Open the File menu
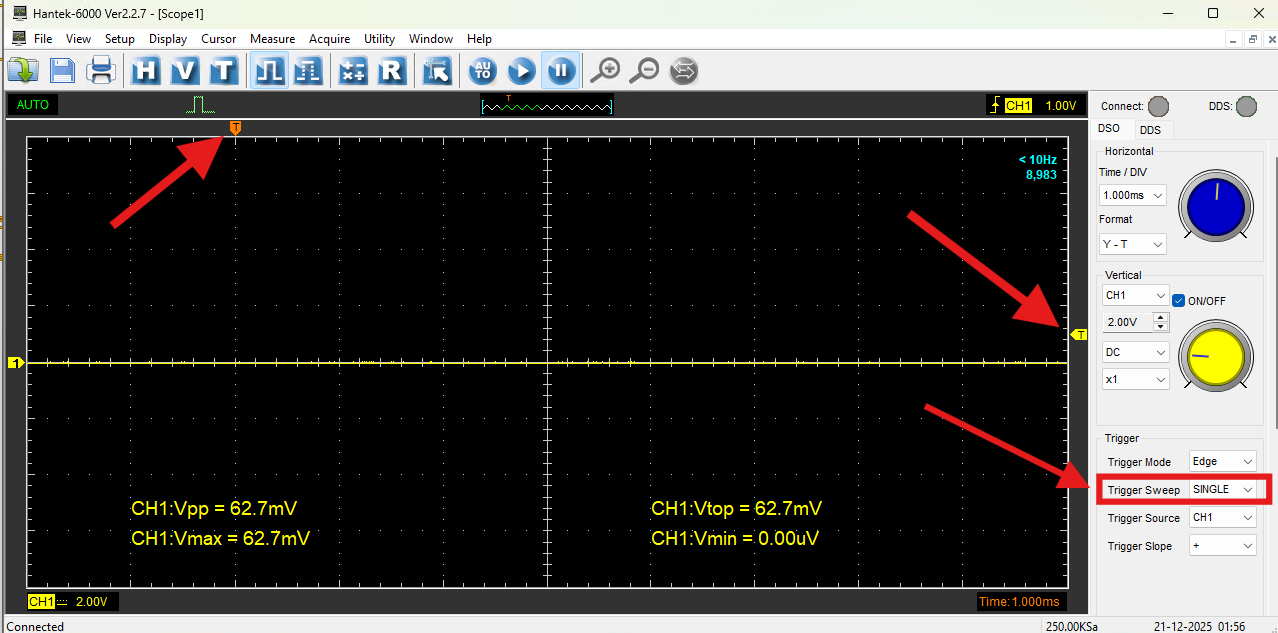The width and height of the screenshot is (1278, 633). coord(43,39)
